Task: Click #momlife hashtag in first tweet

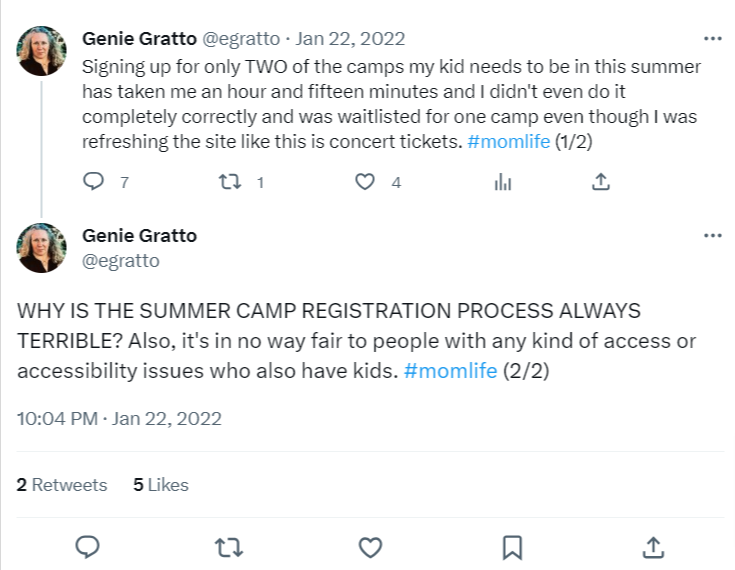Action: pos(508,141)
